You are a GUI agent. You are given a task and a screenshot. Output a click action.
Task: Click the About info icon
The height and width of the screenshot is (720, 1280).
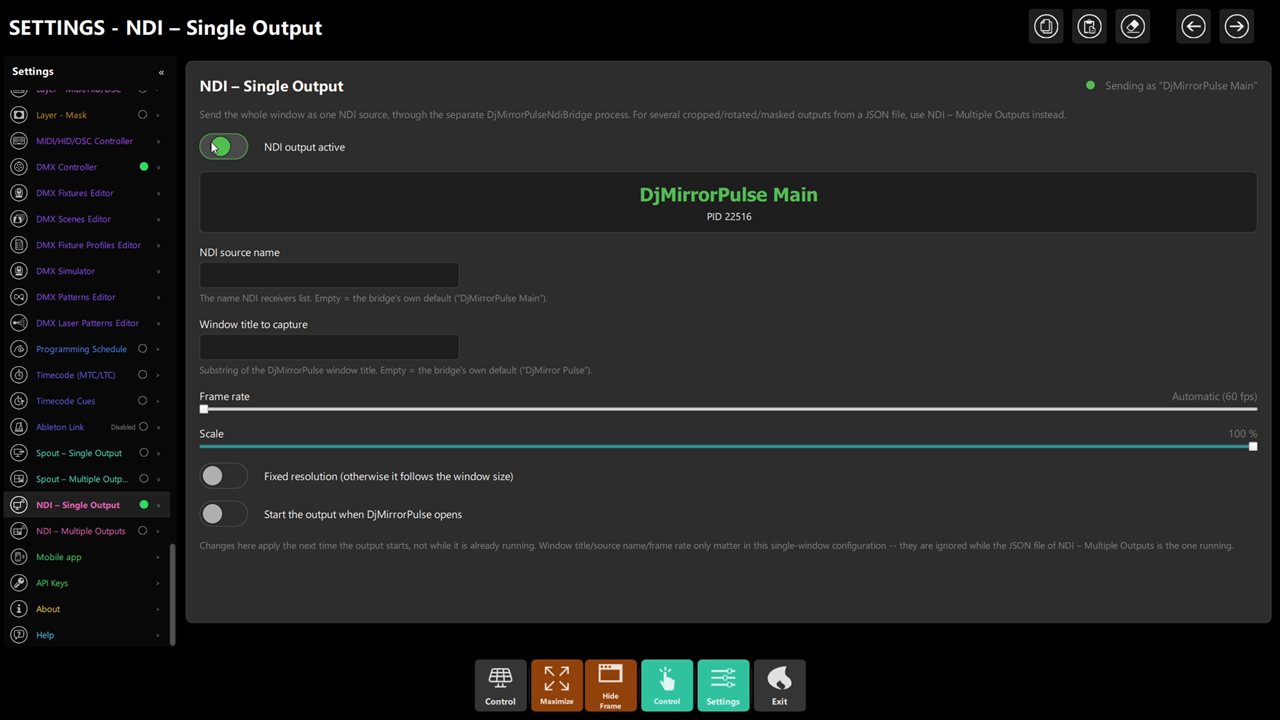(x=18, y=609)
